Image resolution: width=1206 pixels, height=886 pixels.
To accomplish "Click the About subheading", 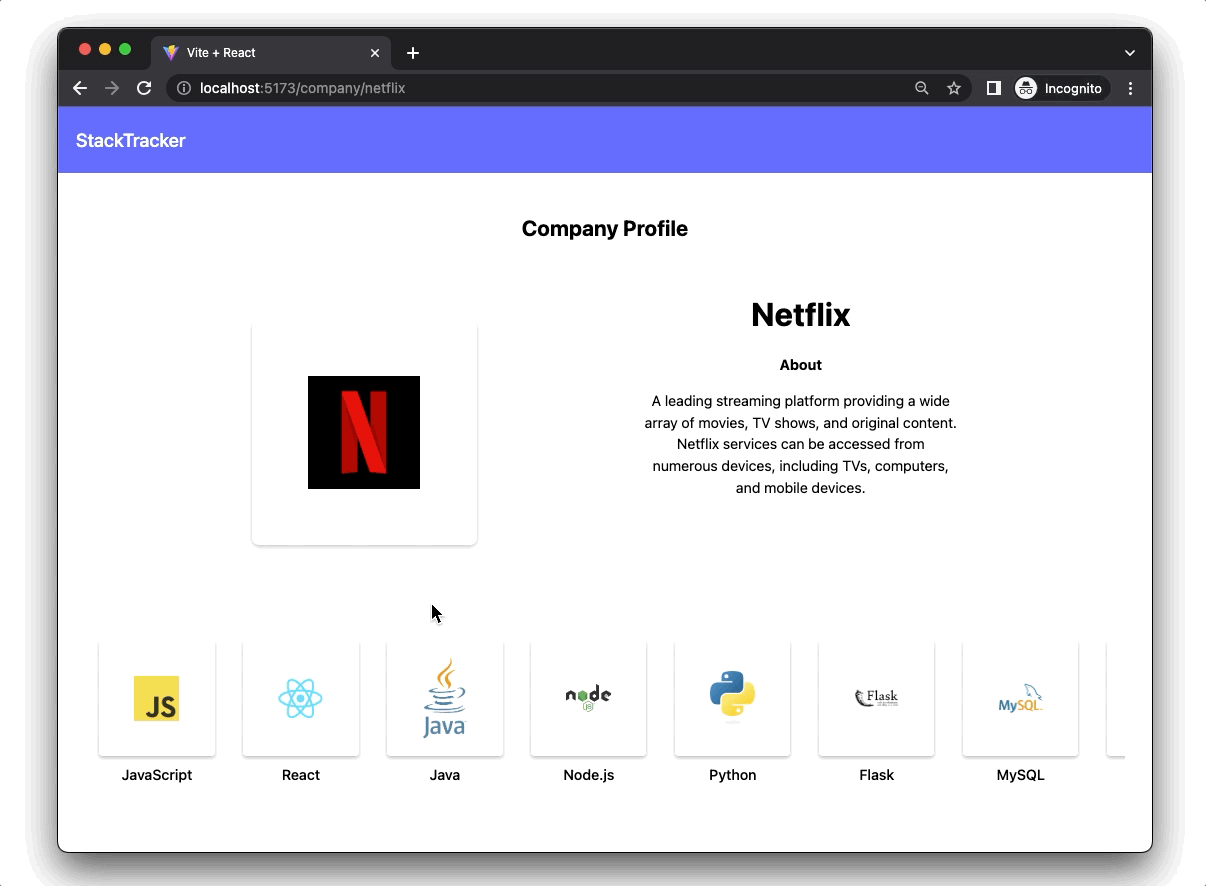I will click(x=801, y=365).
